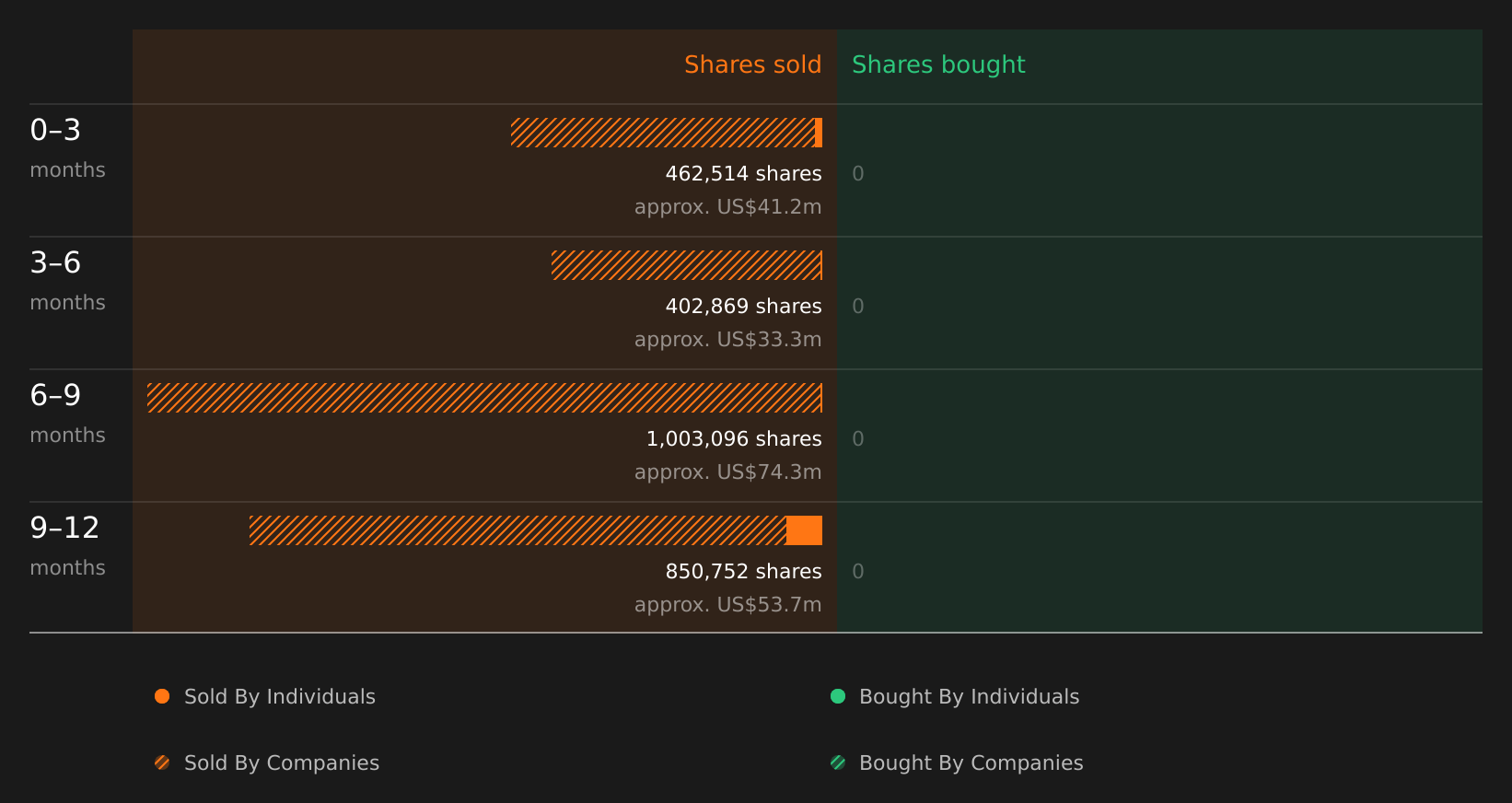Click the approx. US$41.2m value
The image size is (1512, 803).
[727, 207]
